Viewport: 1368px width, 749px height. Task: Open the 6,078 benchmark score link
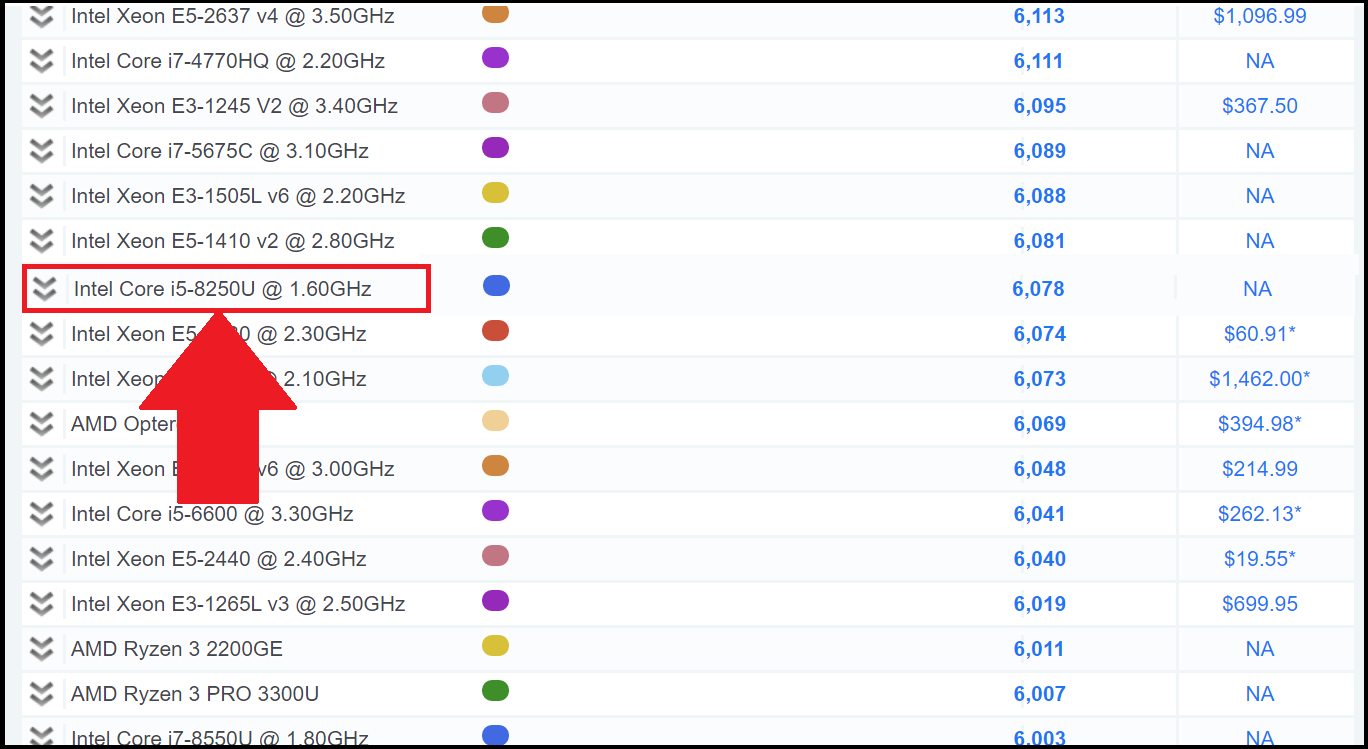coord(1038,288)
